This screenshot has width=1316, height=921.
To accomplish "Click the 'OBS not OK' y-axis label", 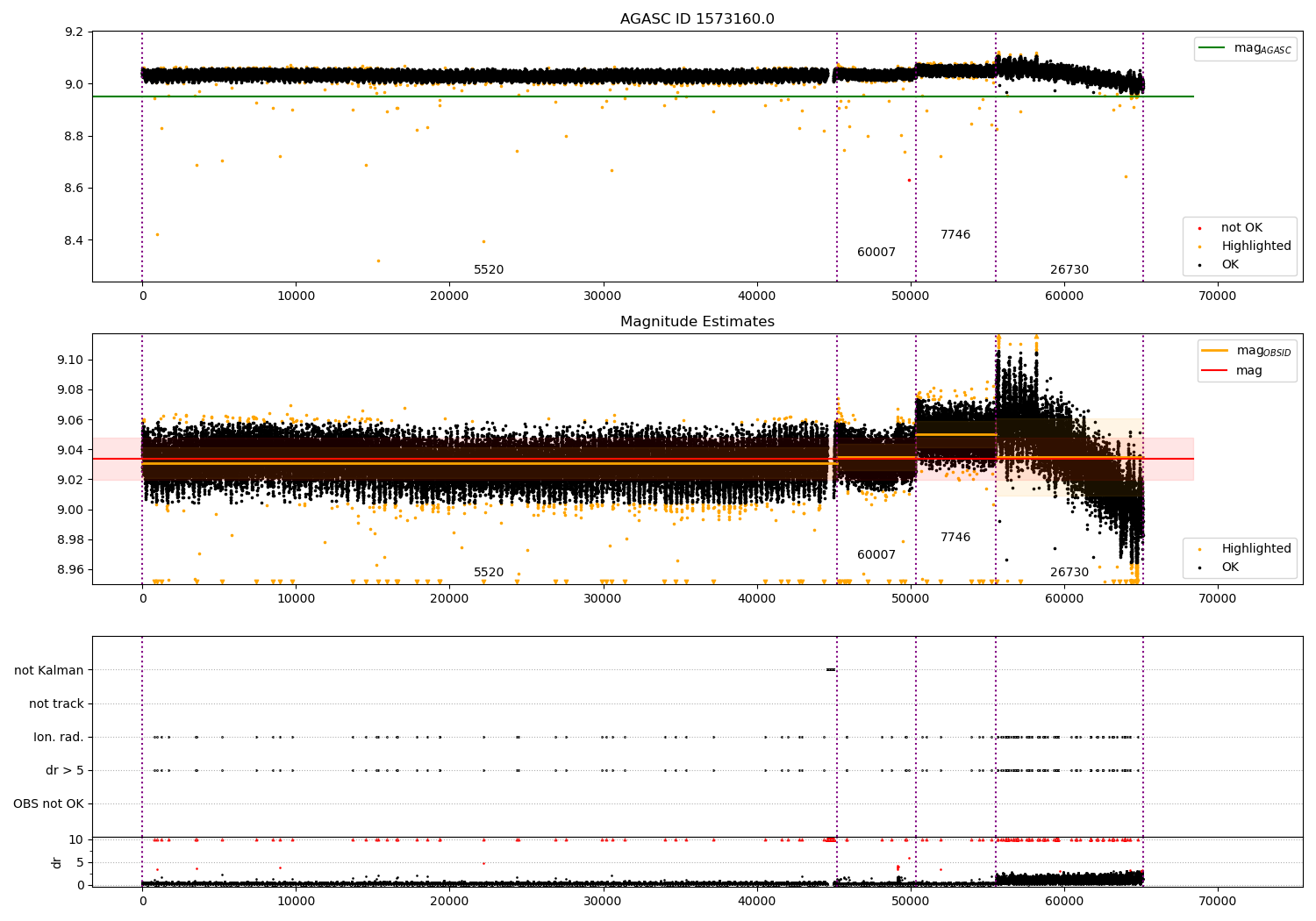I will tap(48, 804).
